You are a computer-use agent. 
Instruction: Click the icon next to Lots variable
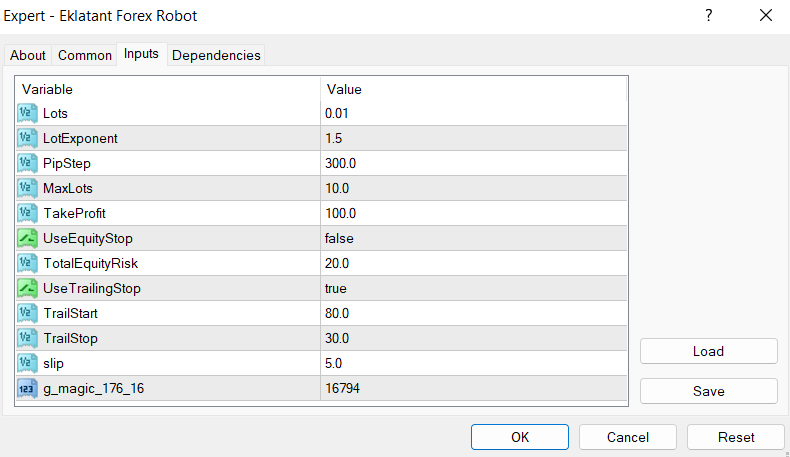click(x=28, y=113)
